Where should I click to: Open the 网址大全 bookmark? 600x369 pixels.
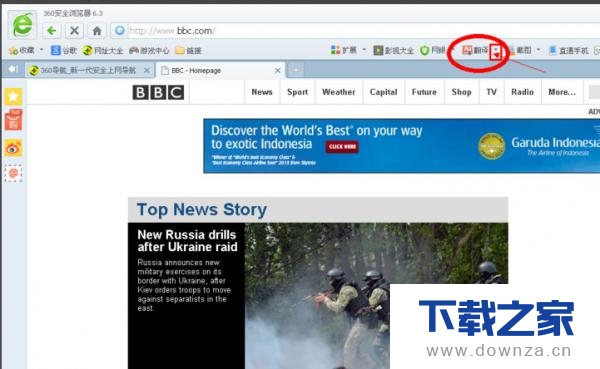tap(103, 50)
